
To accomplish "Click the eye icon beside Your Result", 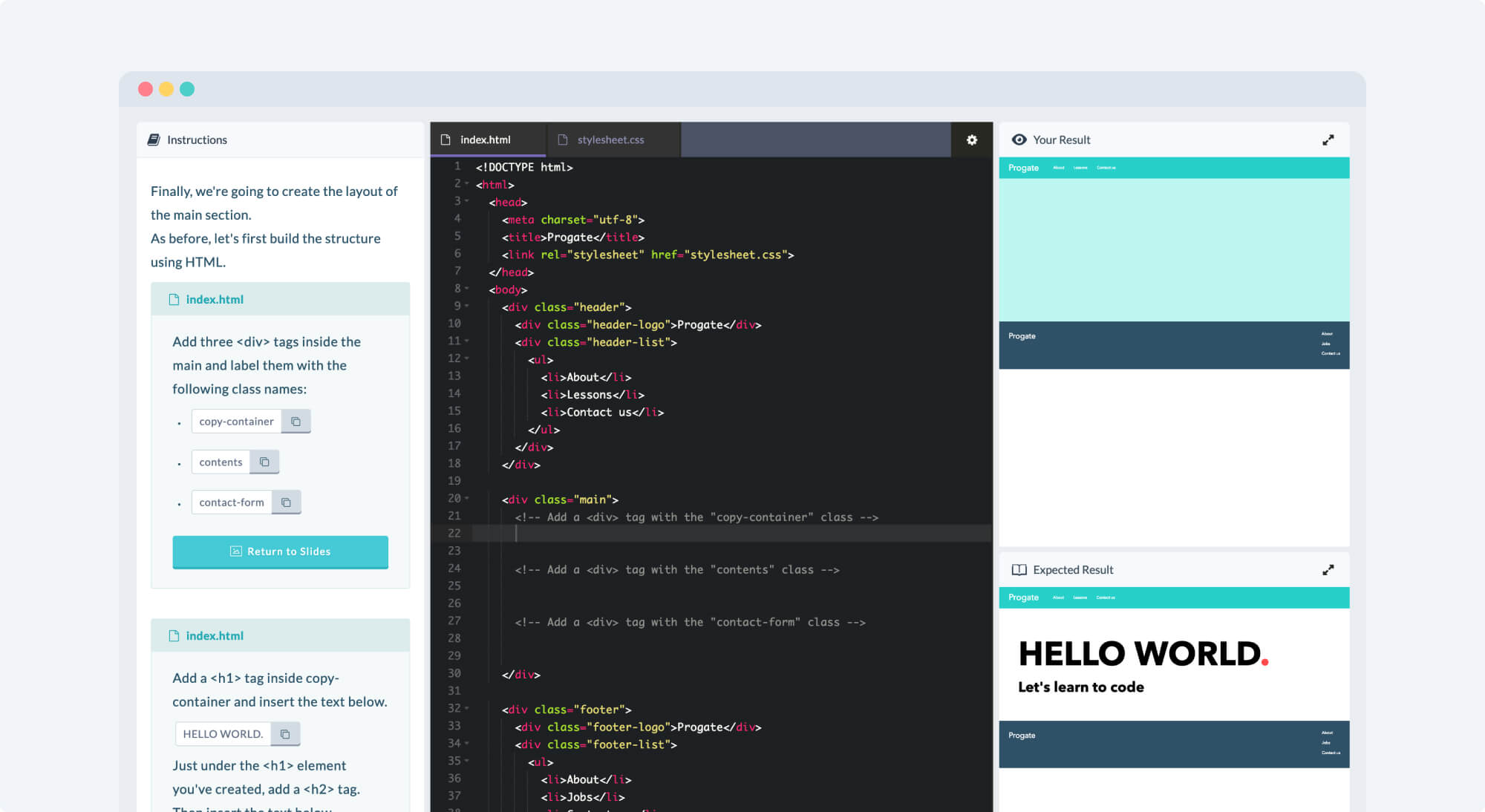I will click(x=1019, y=140).
